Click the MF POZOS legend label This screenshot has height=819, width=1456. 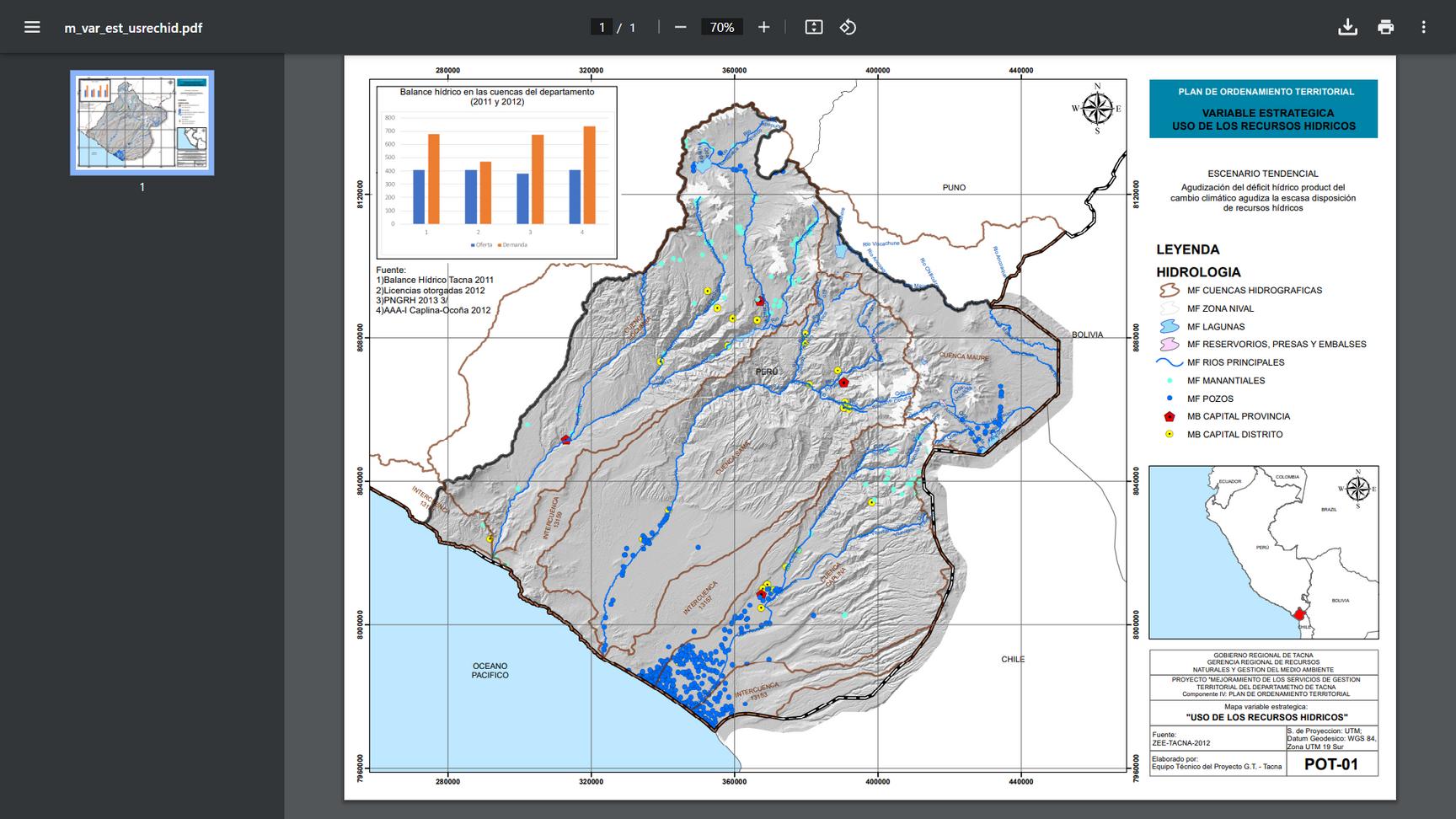1210,399
